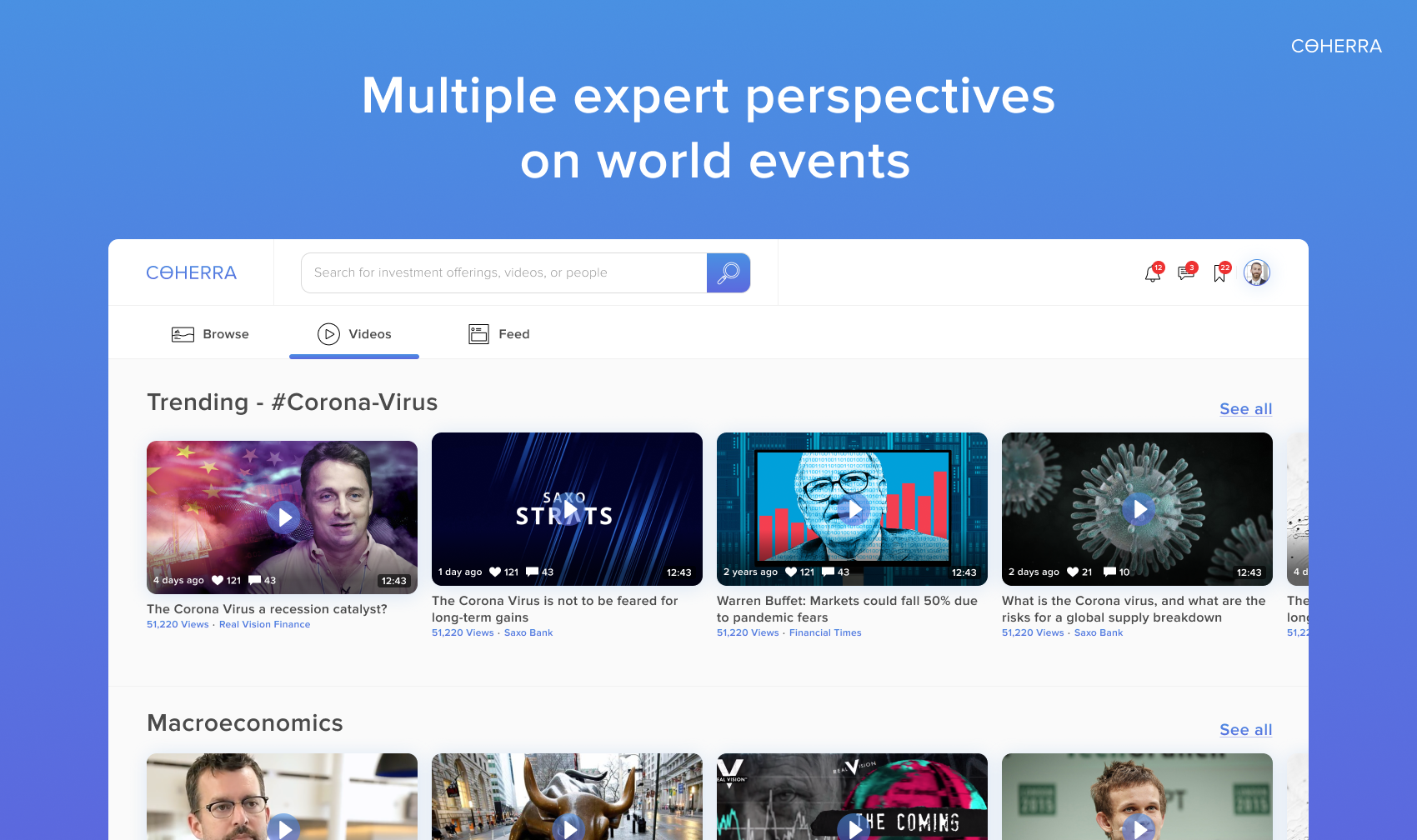The height and width of the screenshot is (840, 1417).
Task: Click the magnifier search button
Action: [729, 272]
